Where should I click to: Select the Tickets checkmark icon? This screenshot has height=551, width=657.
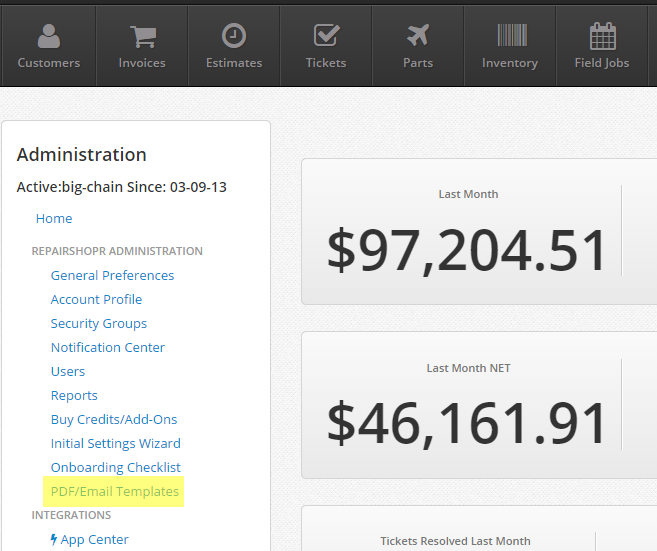click(x=326, y=35)
